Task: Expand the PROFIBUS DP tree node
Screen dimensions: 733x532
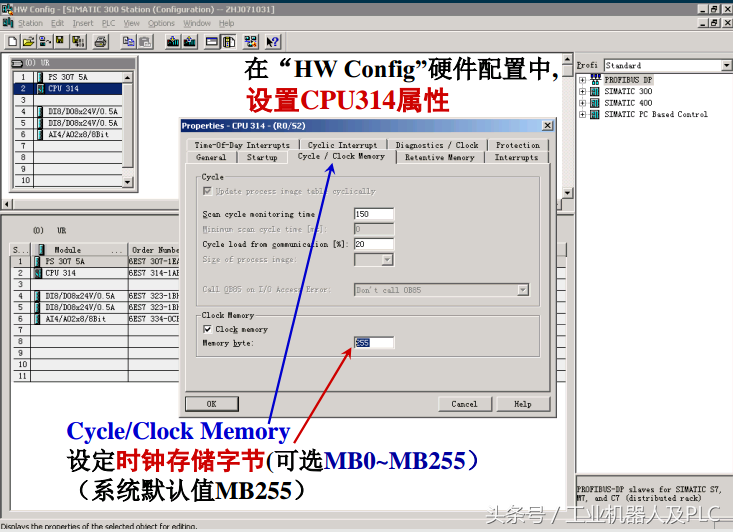Action: (582, 80)
